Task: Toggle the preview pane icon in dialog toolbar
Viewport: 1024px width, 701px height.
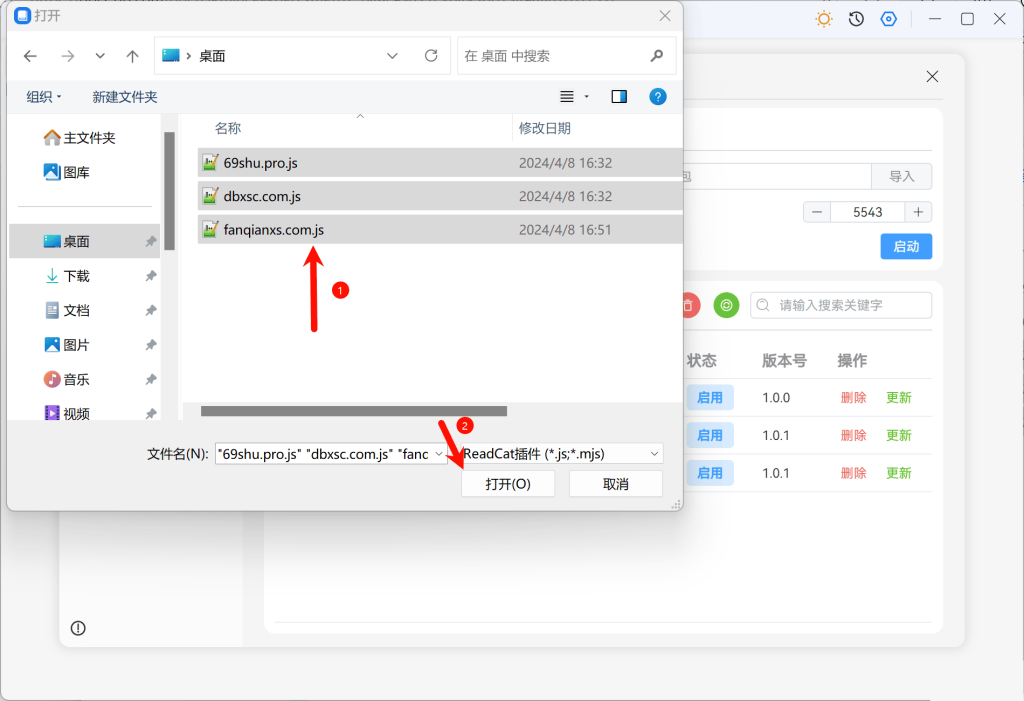Action: 618,96
